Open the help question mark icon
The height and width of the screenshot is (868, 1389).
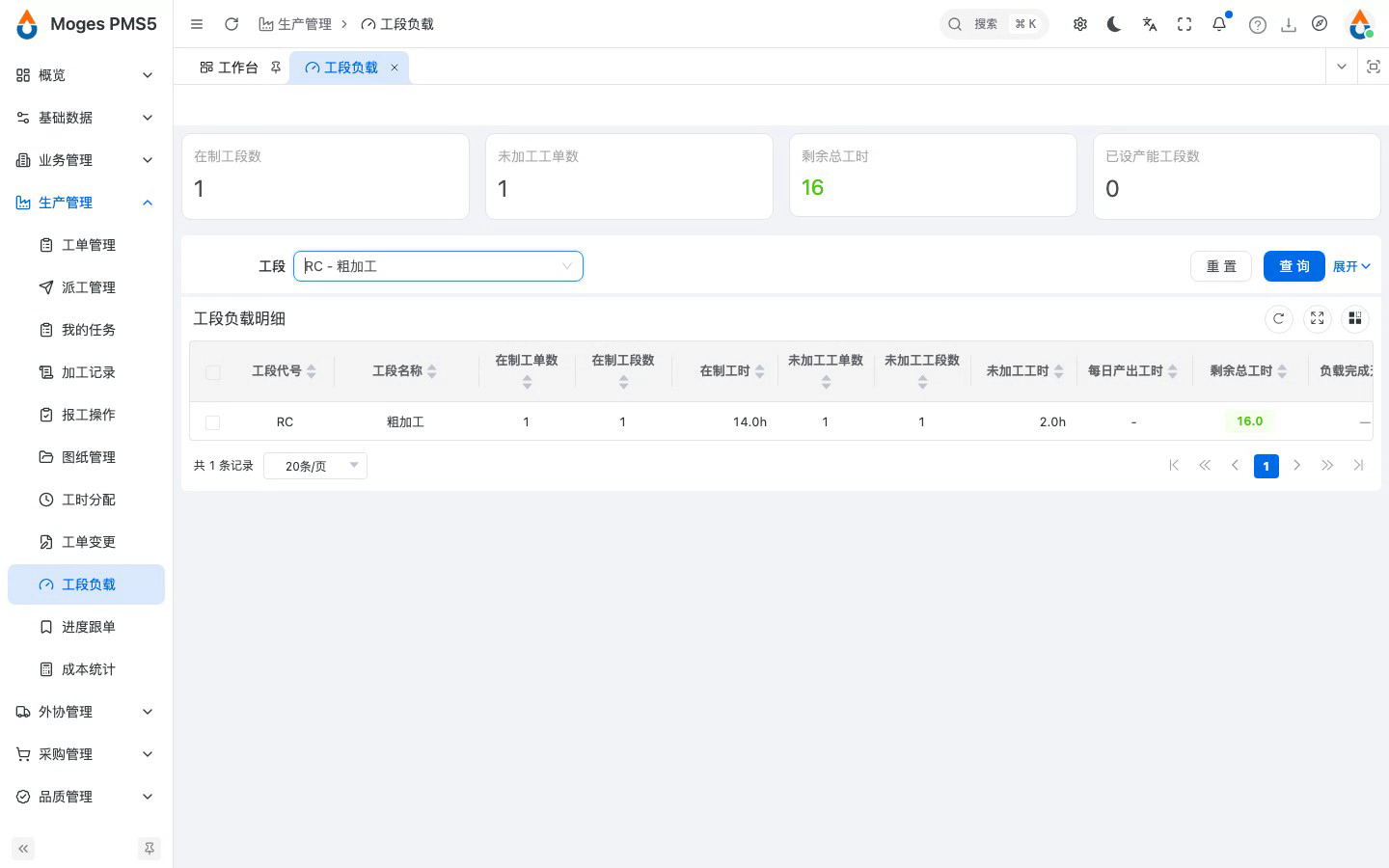1258,25
